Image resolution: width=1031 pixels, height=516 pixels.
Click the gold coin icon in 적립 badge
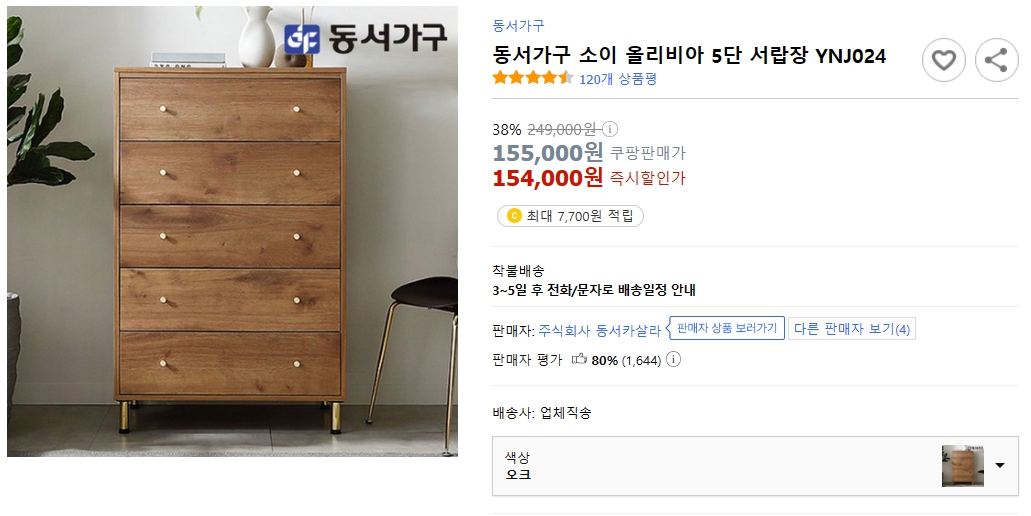coord(514,216)
